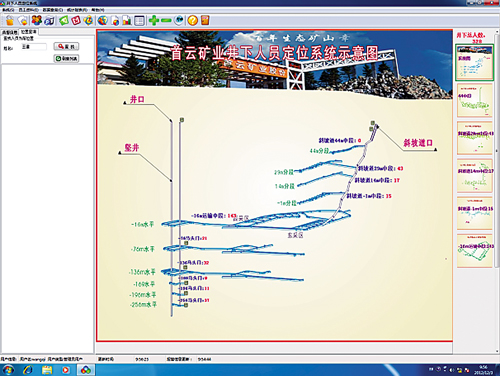Click the name input field in left panel
The height and width of the screenshot is (376, 500).
[34, 47]
